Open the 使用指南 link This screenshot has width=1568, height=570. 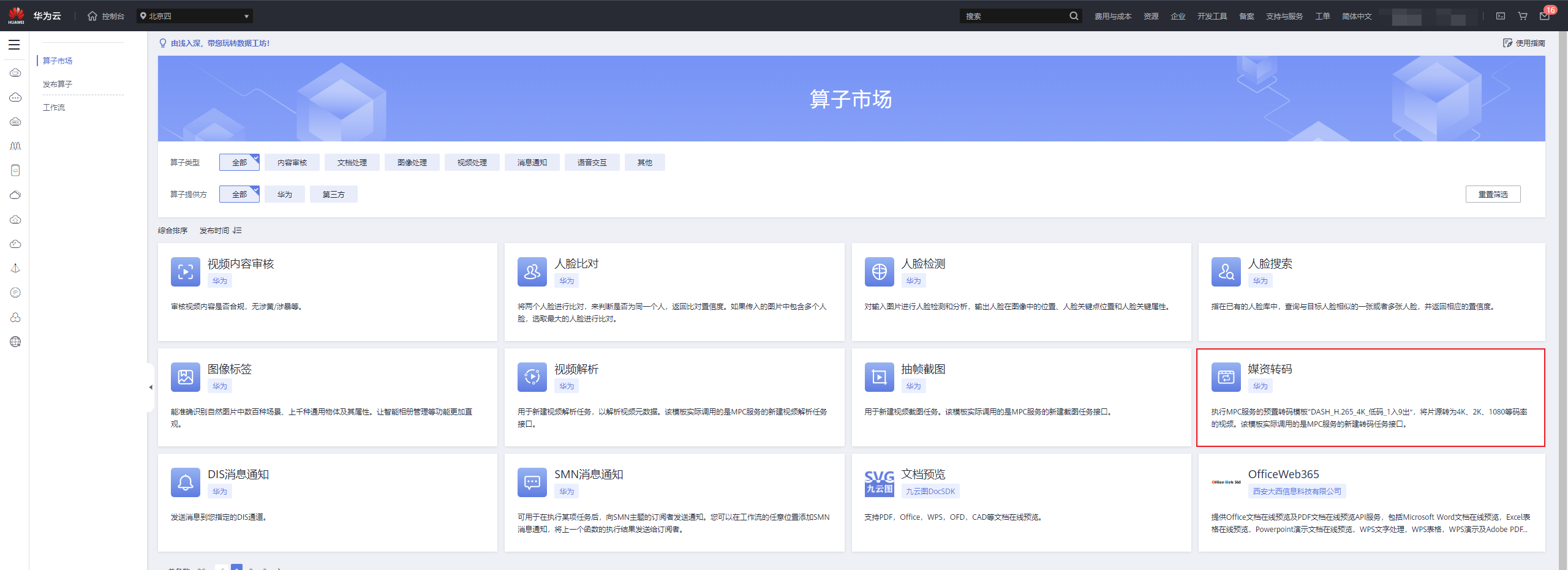pos(1524,43)
